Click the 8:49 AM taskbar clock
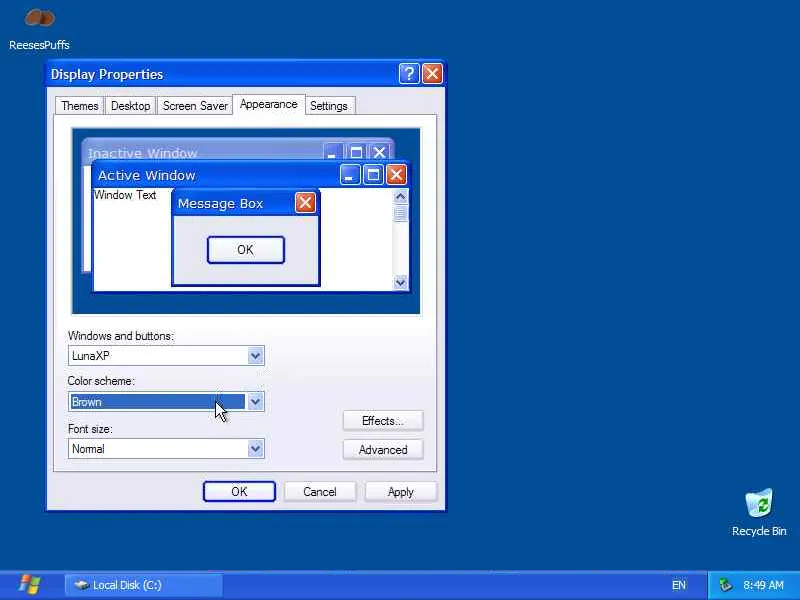Viewport: 800px width, 600px height. coord(763,585)
